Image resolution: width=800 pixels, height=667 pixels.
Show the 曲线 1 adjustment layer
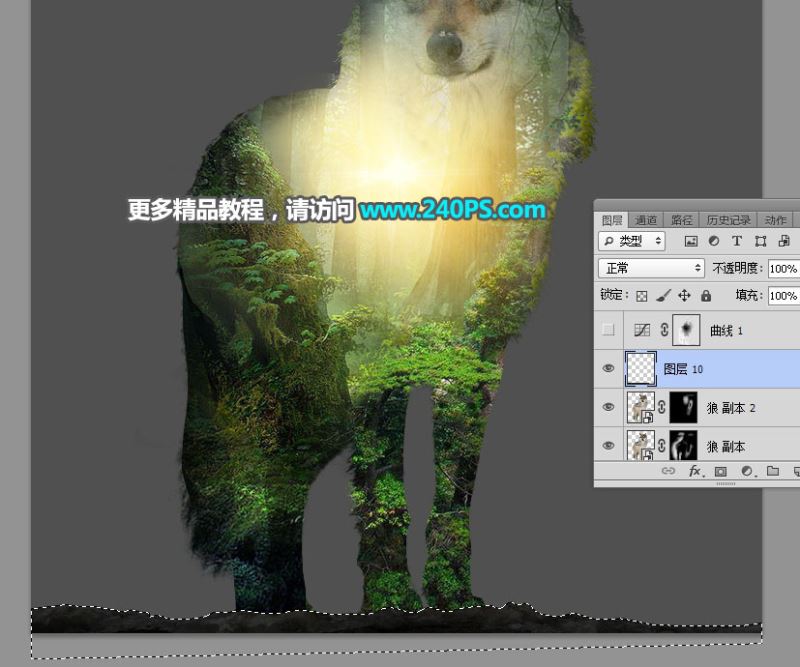(608, 330)
